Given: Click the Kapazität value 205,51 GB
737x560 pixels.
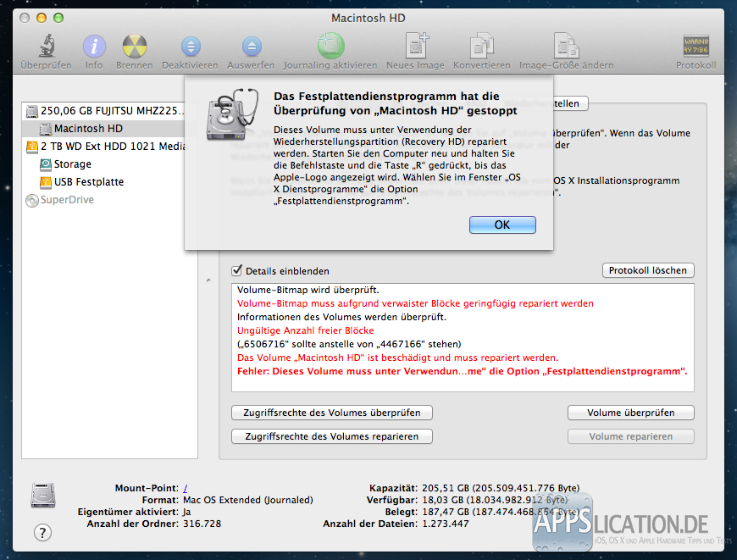Looking at the screenshot, I should click(501, 488).
